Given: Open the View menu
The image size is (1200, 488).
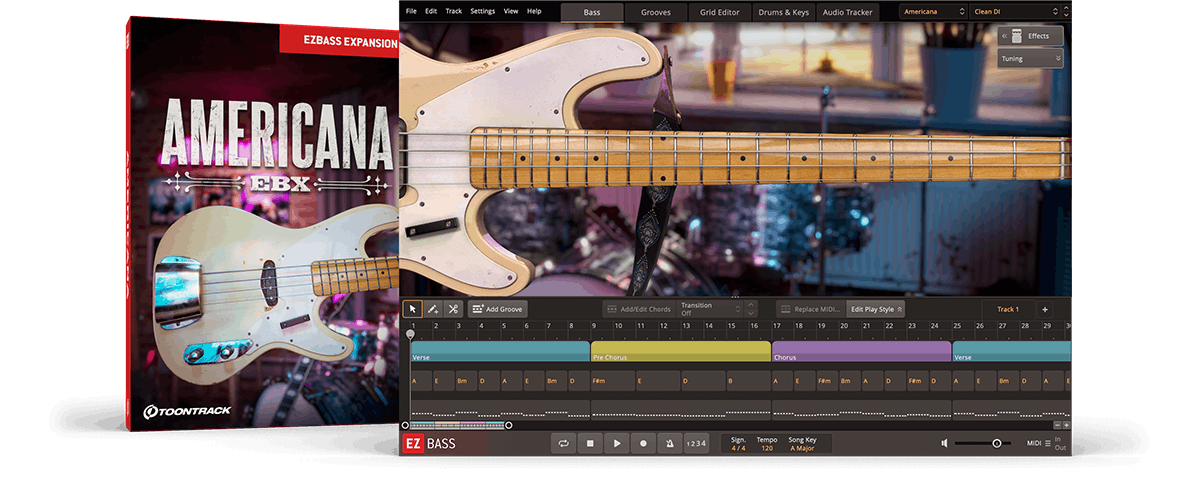Looking at the screenshot, I should point(511,11).
